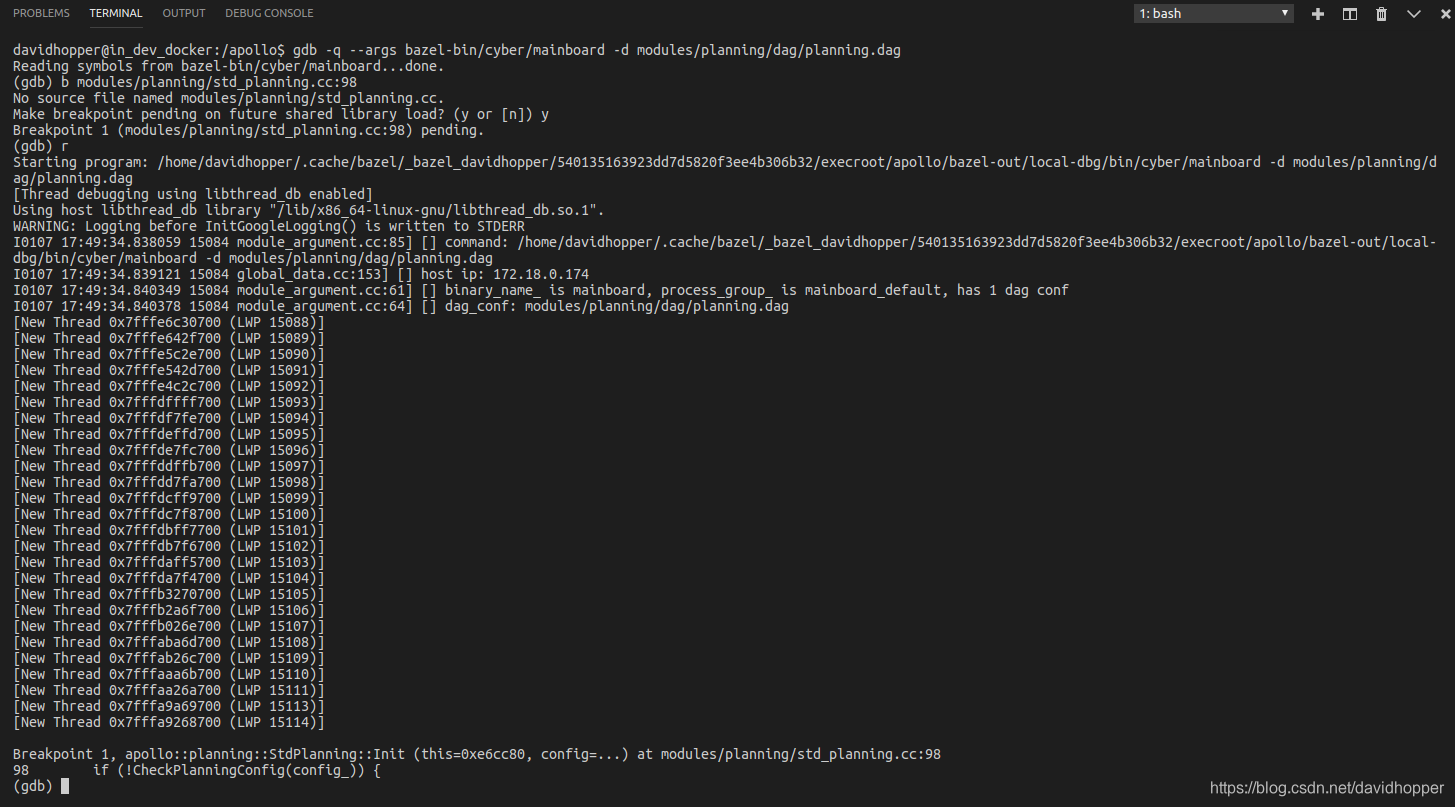Close the terminal panel with the X icon
The width and height of the screenshot is (1455, 807).
point(1444,13)
